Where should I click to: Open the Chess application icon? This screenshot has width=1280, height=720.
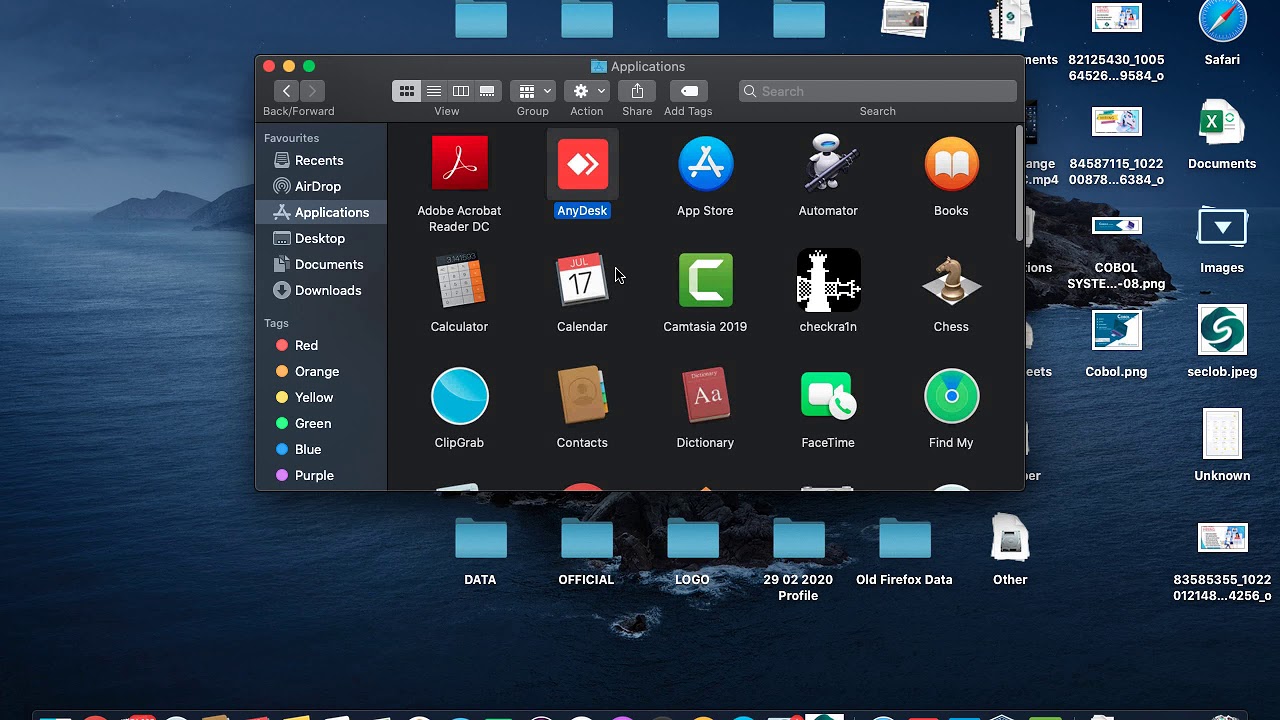951,279
